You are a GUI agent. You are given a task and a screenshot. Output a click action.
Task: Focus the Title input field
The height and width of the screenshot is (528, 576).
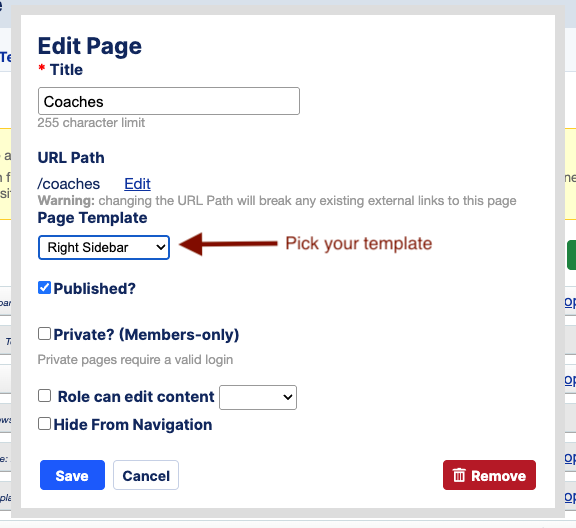tap(169, 101)
